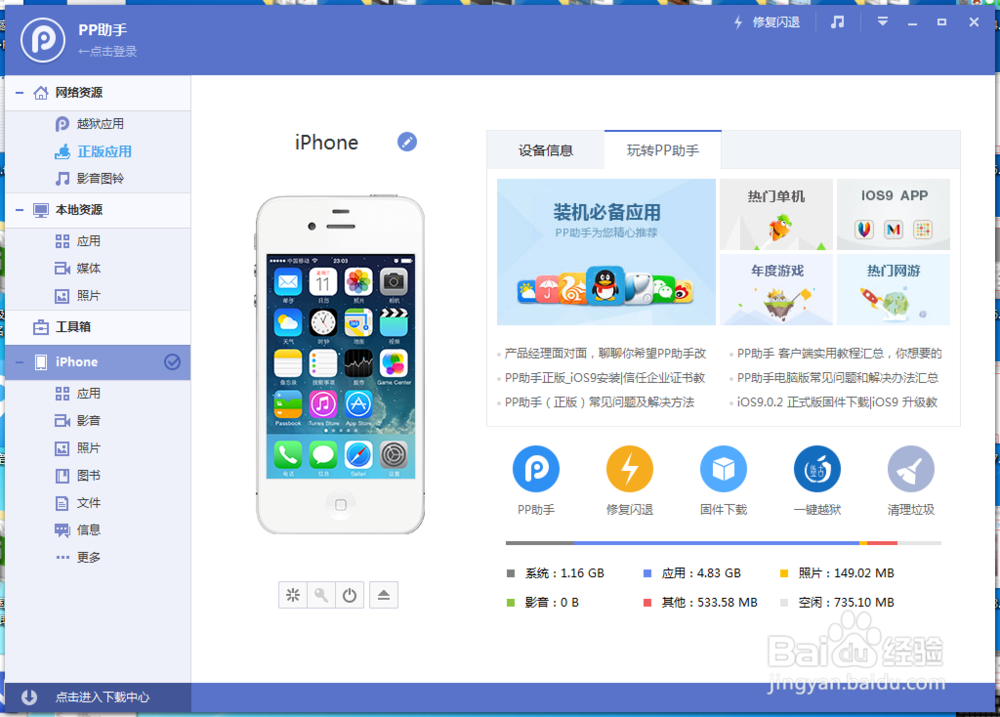Screen dimensions: 1000x717
Task: Open iPhone 图书 section
Action: [78, 476]
